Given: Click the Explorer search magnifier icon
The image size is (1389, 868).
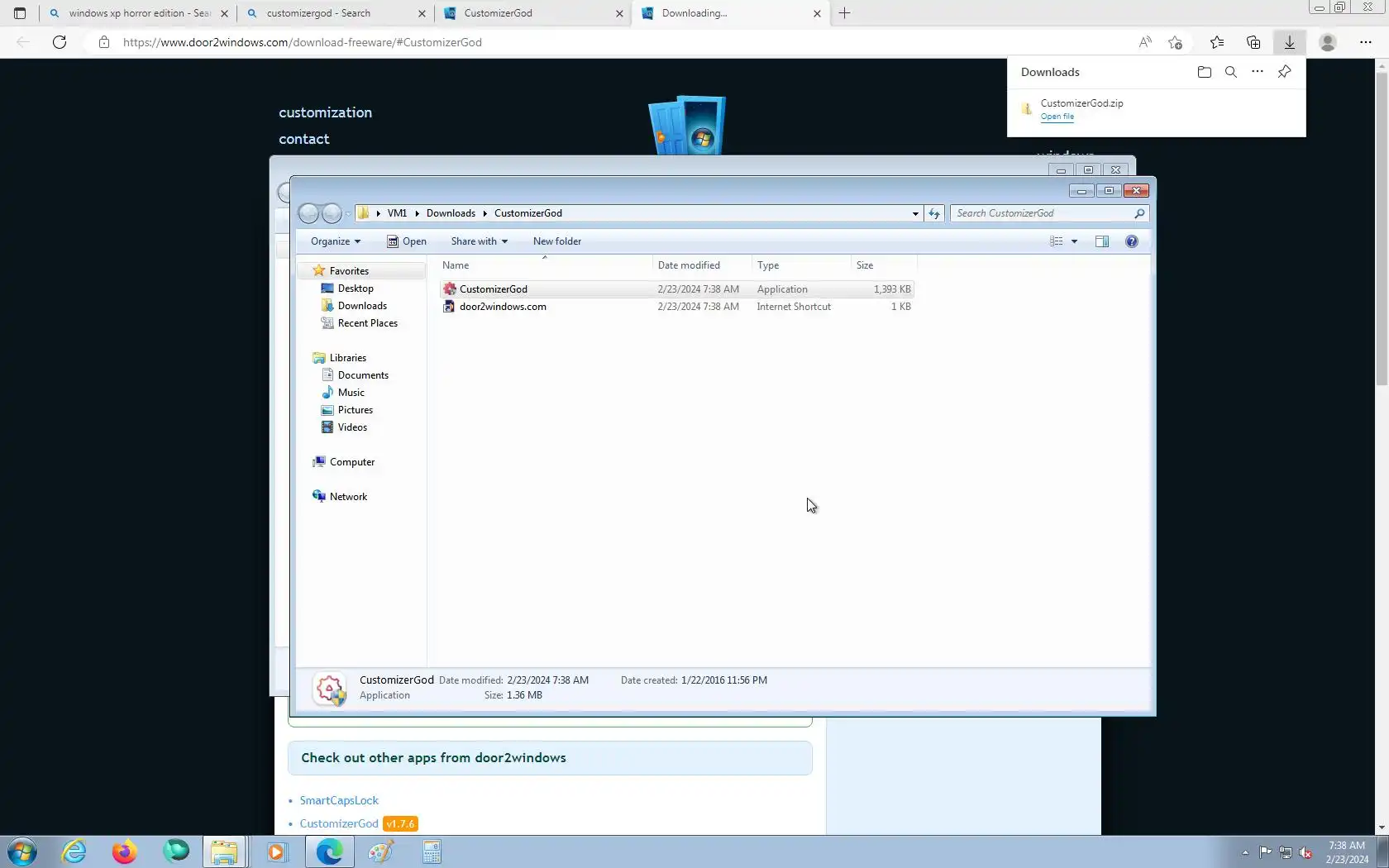Looking at the screenshot, I should [1139, 213].
